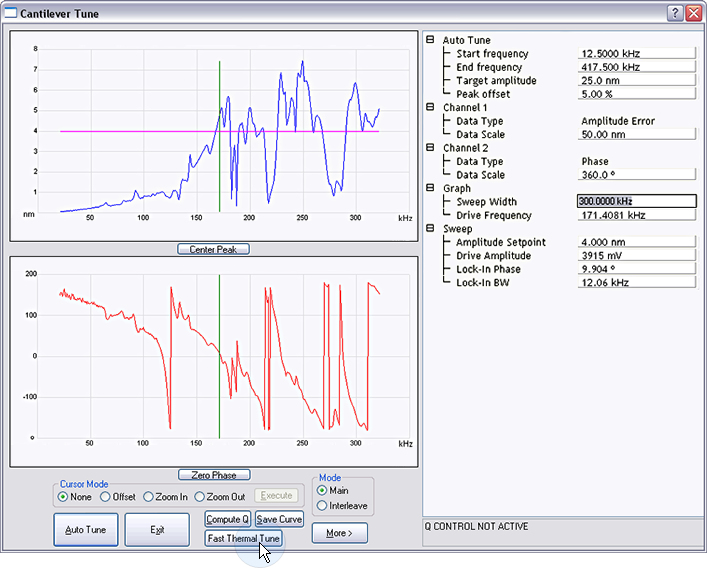707x577 pixels.
Task: Edit the Start frequency field
Action: 636,53
